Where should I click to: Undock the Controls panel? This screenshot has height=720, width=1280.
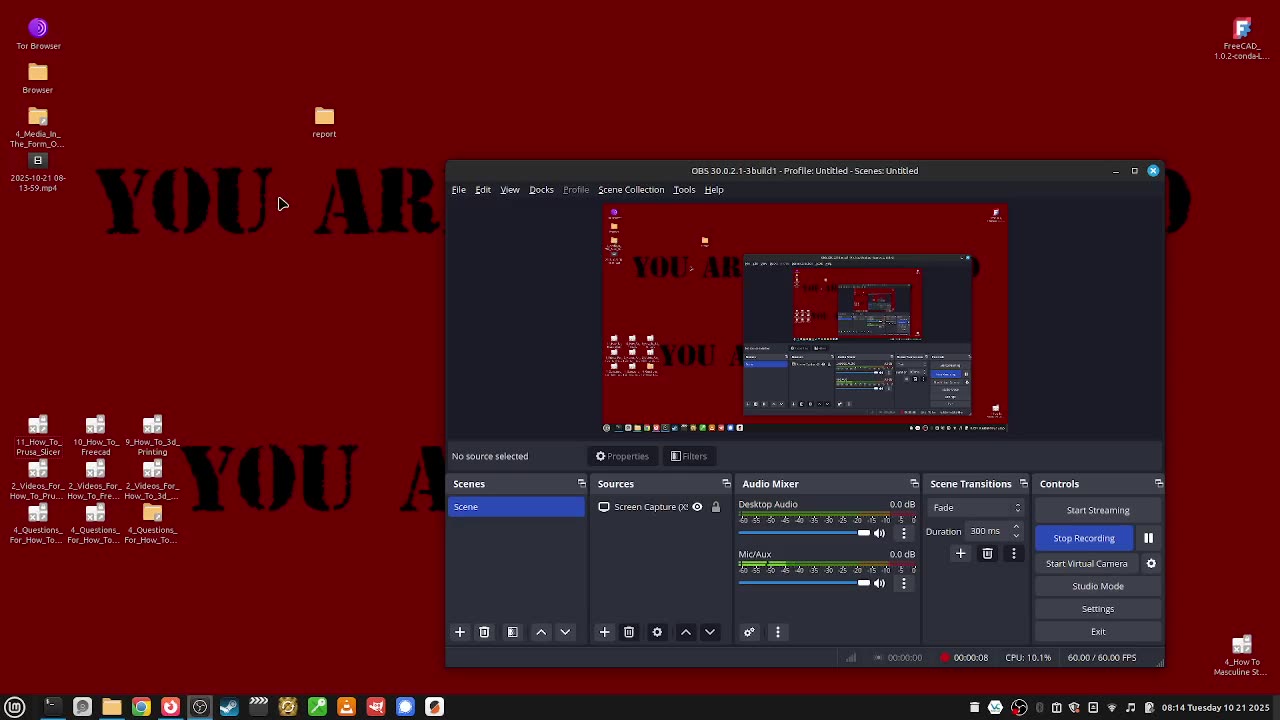[x=1158, y=484]
